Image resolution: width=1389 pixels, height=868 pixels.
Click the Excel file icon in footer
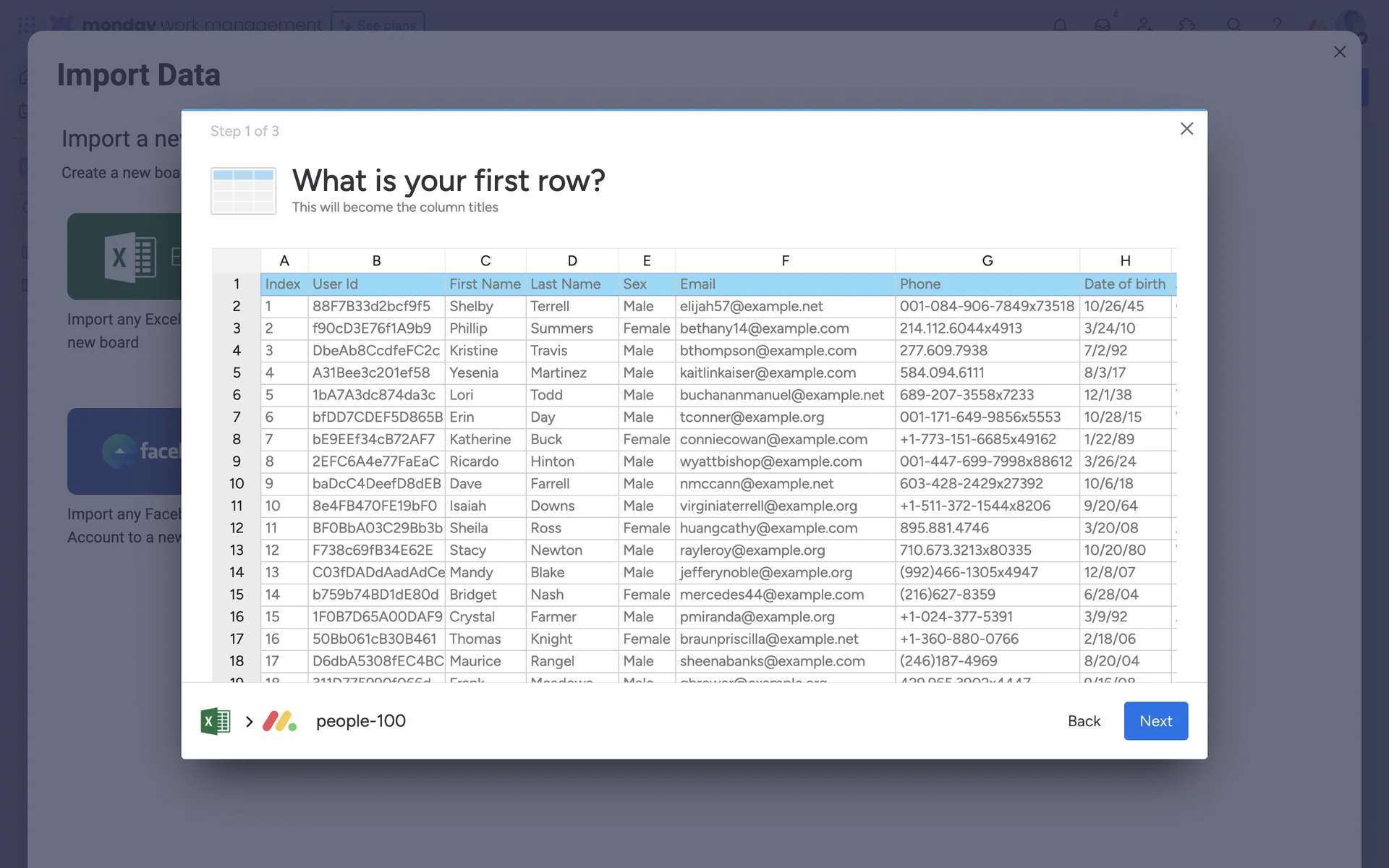pyautogui.click(x=215, y=721)
